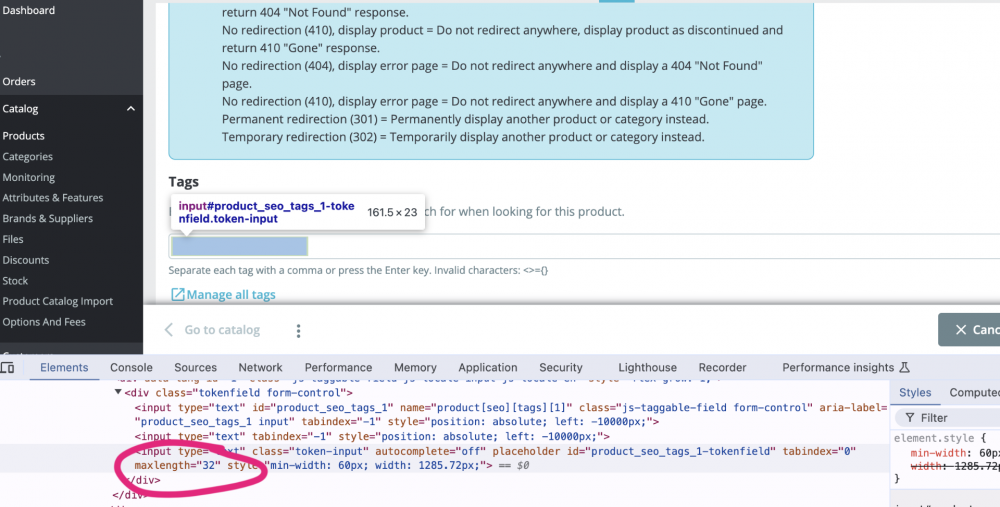The image size is (1000, 507).
Task: Follow the Manage all tags link
Action: coord(231,295)
